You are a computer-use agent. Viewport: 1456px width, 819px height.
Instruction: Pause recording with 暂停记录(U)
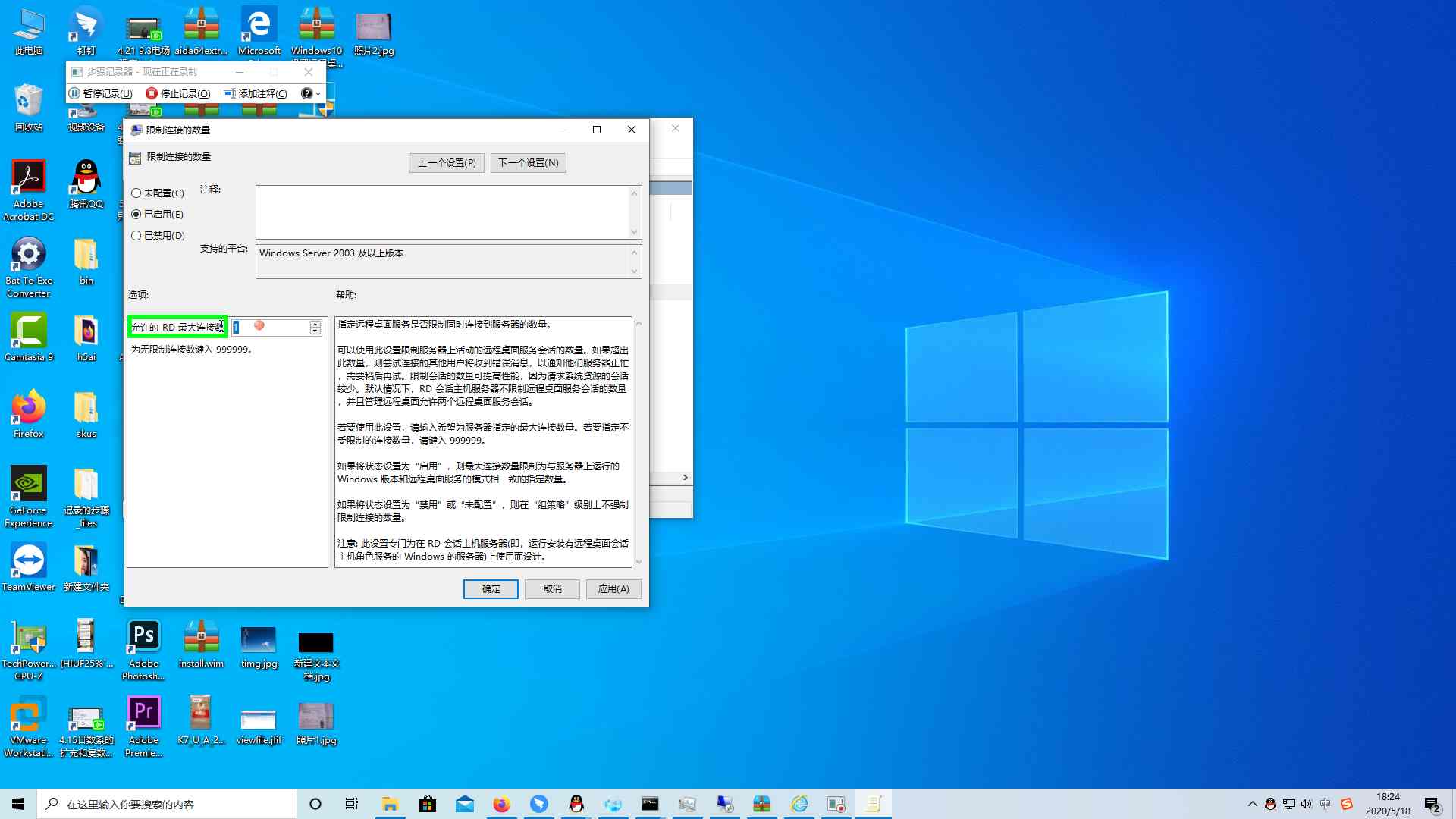tap(101, 93)
